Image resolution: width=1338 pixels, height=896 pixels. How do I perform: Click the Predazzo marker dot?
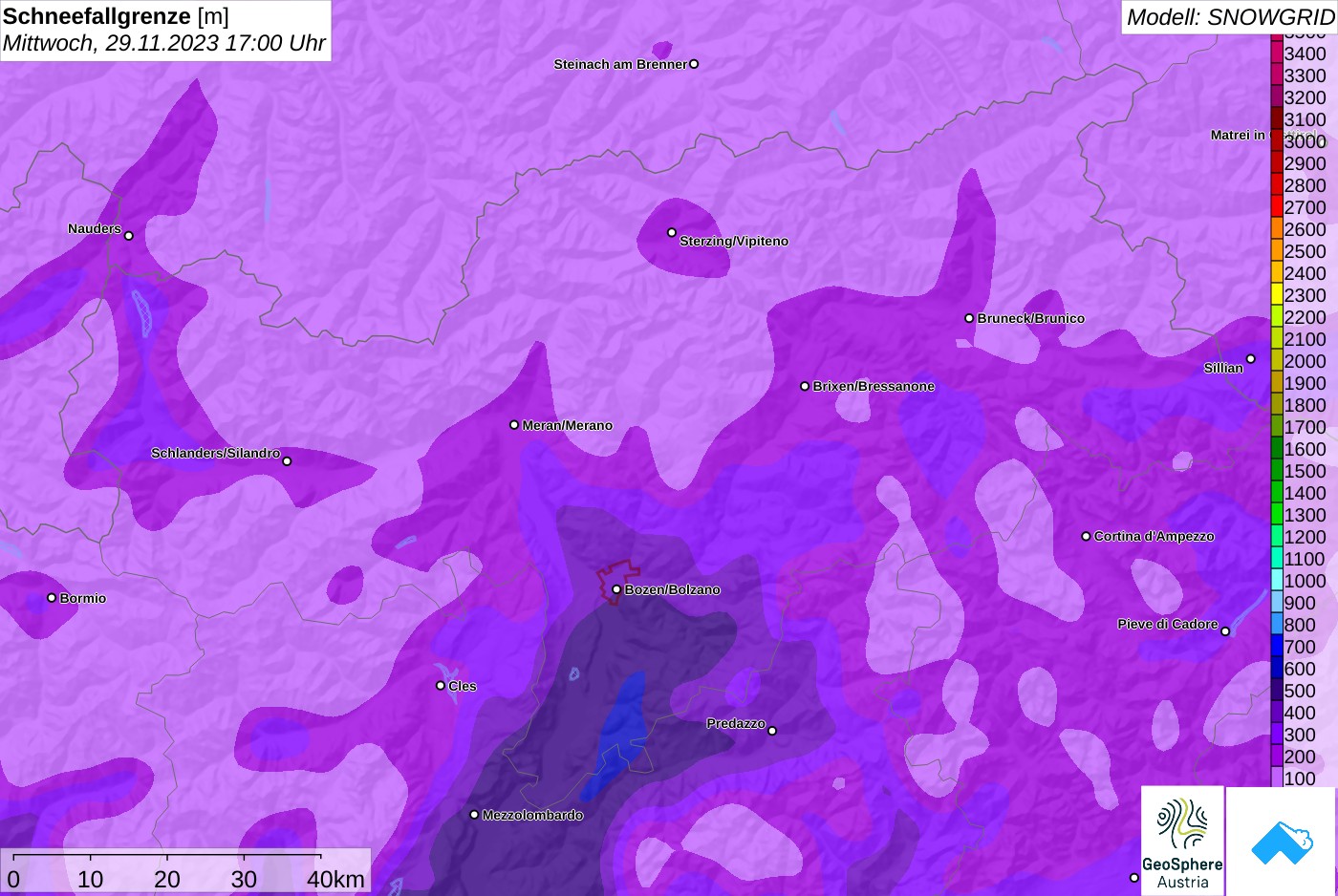pyautogui.click(x=772, y=731)
